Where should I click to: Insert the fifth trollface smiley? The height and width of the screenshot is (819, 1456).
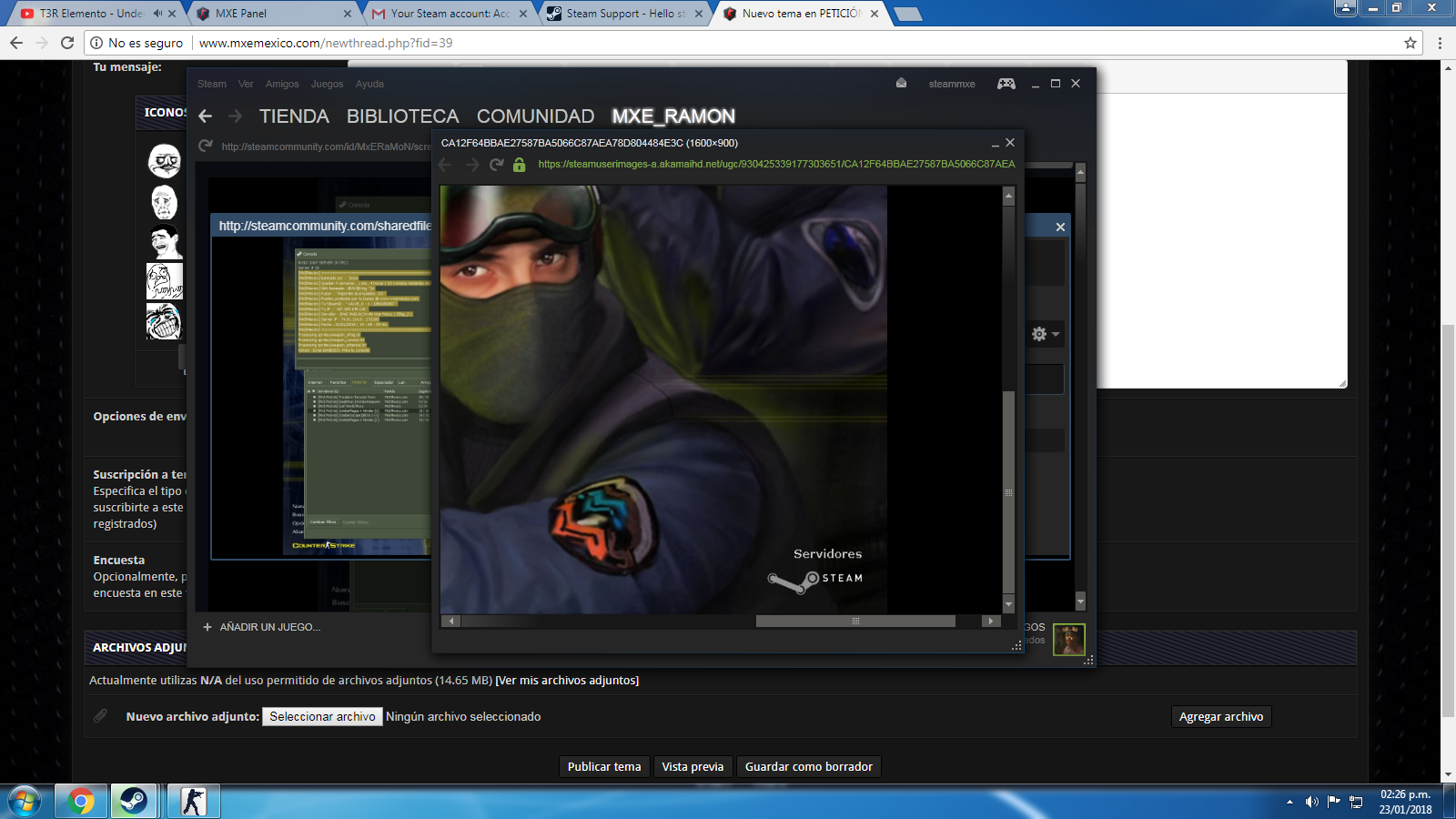pos(165,321)
